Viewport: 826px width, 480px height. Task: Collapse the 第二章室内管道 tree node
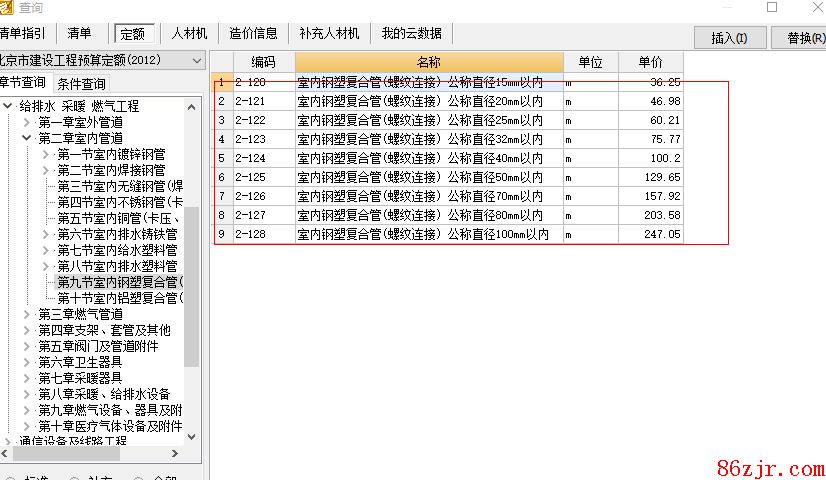click(x=27, y=138)
